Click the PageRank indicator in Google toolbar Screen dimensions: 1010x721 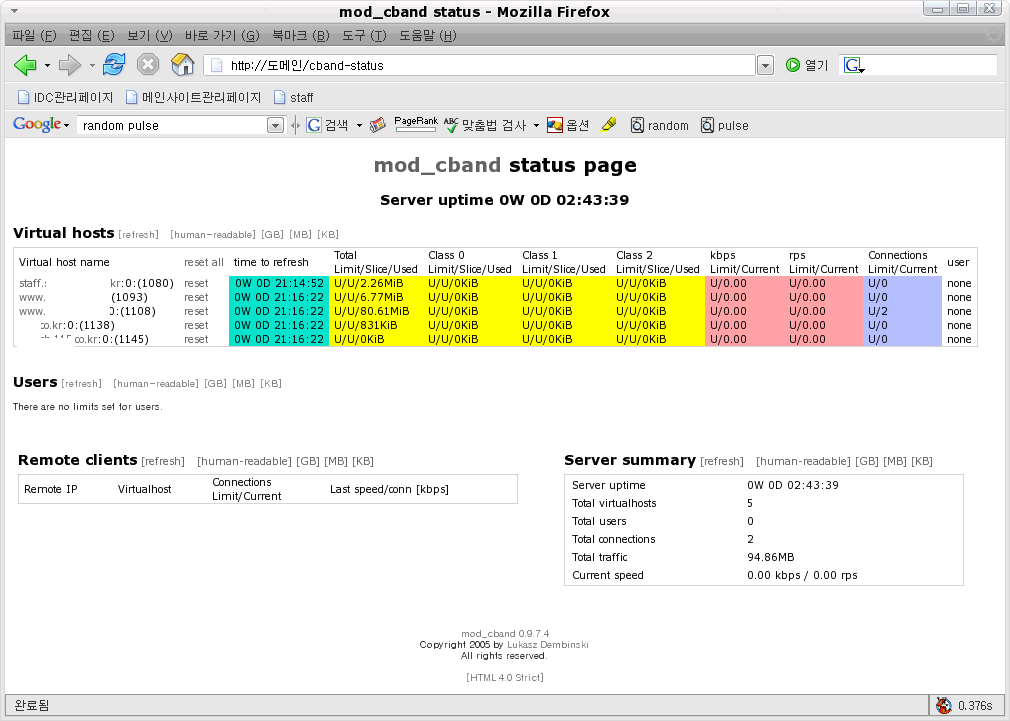(x=416, y=124)
